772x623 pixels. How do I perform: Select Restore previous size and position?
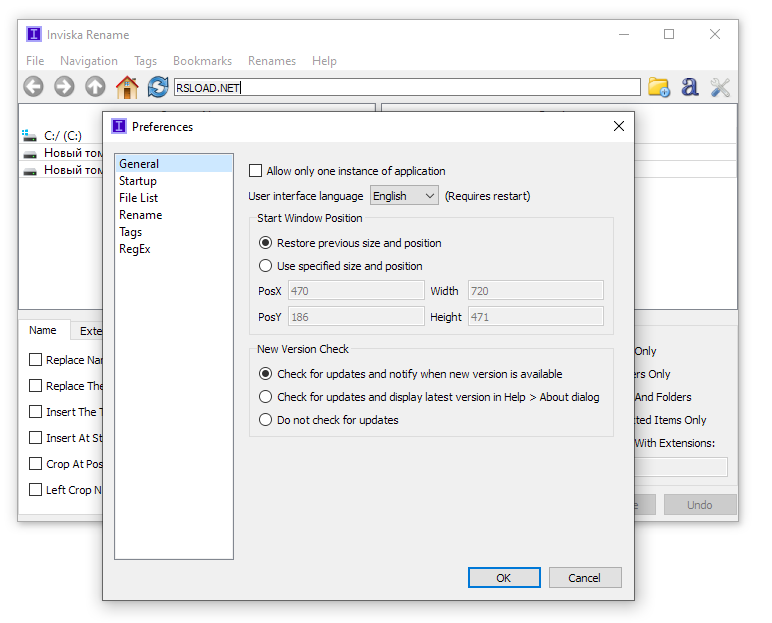265,242
